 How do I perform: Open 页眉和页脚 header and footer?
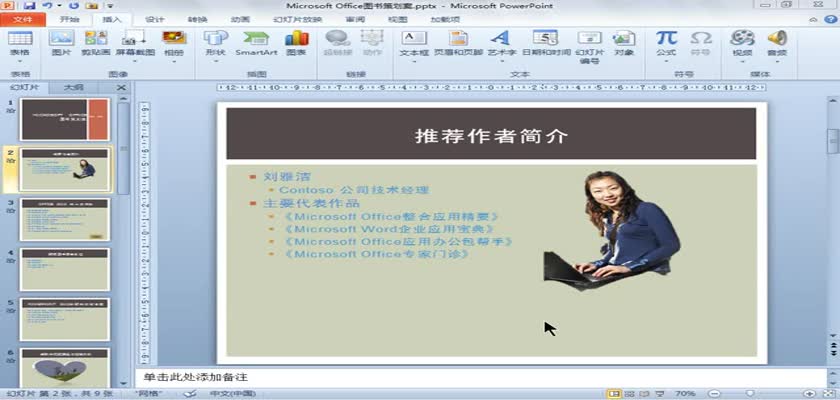point(458,38)
